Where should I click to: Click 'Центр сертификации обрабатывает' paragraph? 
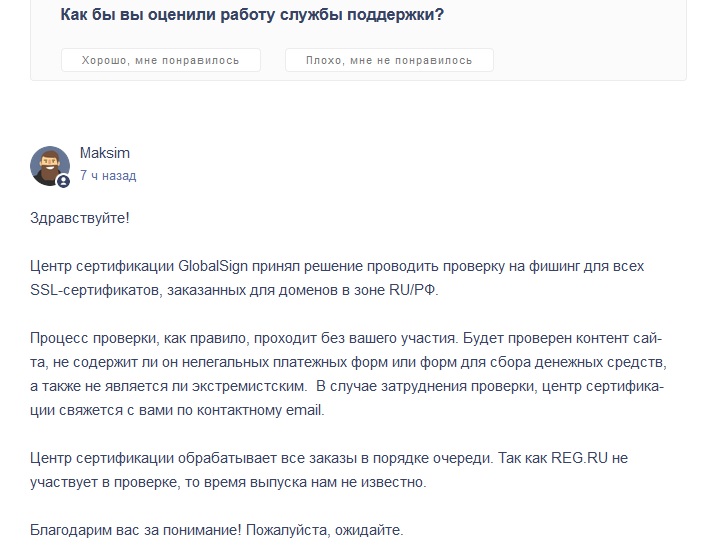(329, 469)
